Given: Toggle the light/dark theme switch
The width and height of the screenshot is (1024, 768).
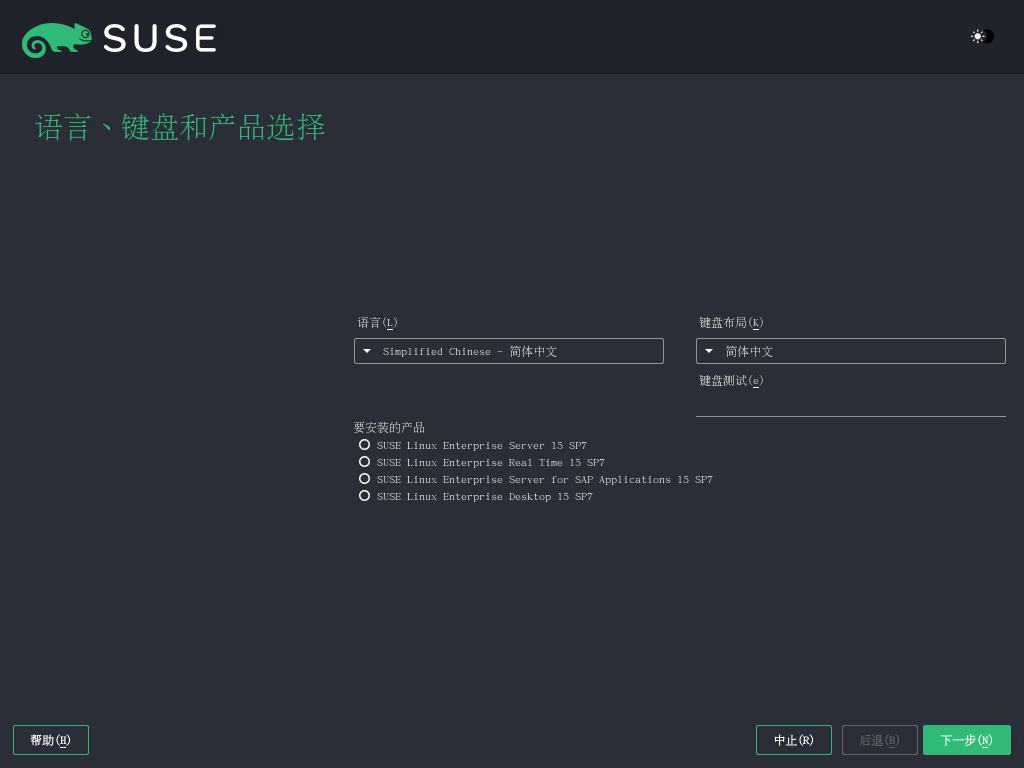Looking at the screenshot, I should [982, 37].
